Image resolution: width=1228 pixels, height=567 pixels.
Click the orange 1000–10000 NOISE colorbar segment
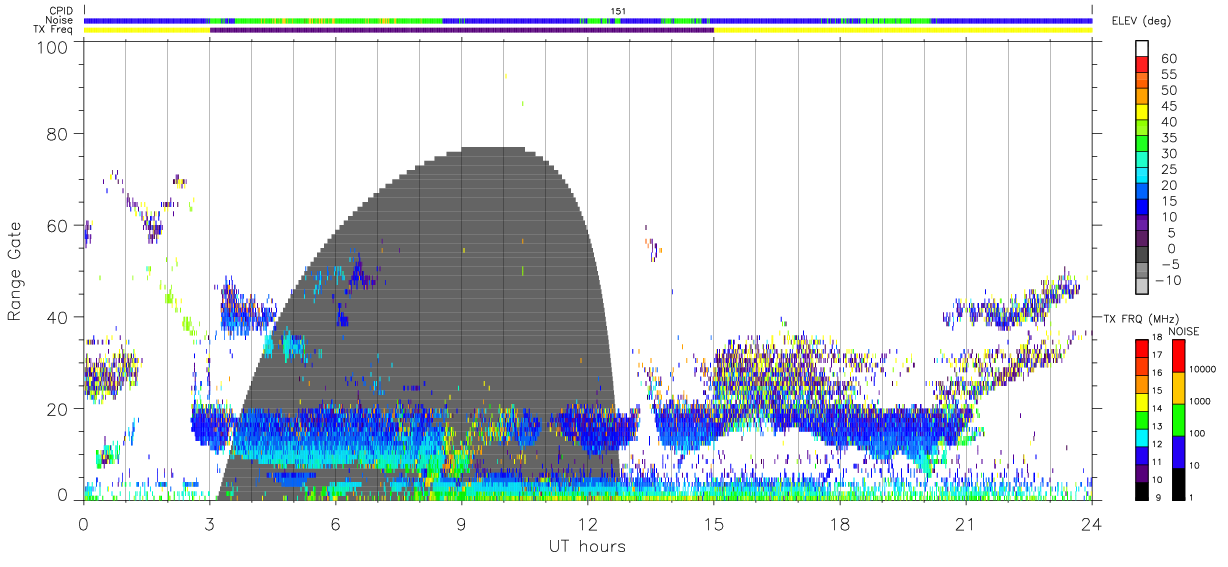(x=1177, y=388)
